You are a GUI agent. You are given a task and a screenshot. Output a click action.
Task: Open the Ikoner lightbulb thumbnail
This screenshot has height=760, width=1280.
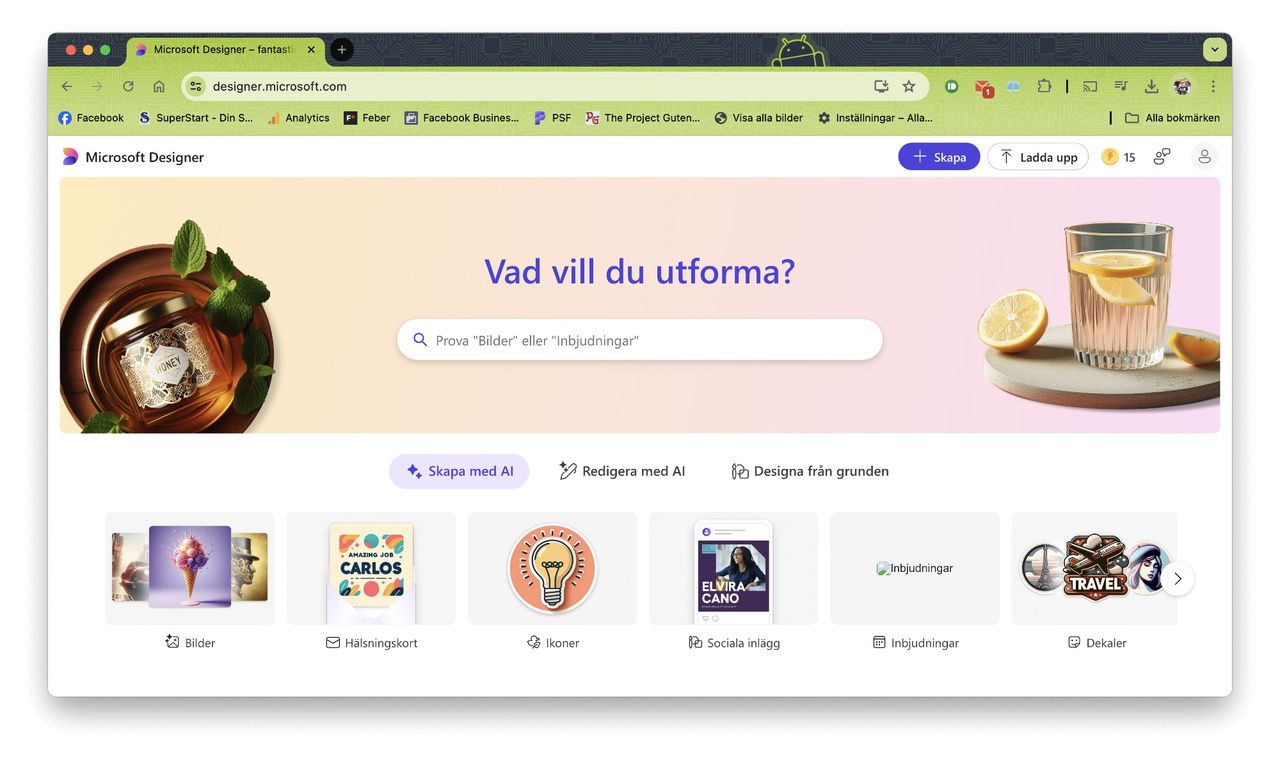552,568
